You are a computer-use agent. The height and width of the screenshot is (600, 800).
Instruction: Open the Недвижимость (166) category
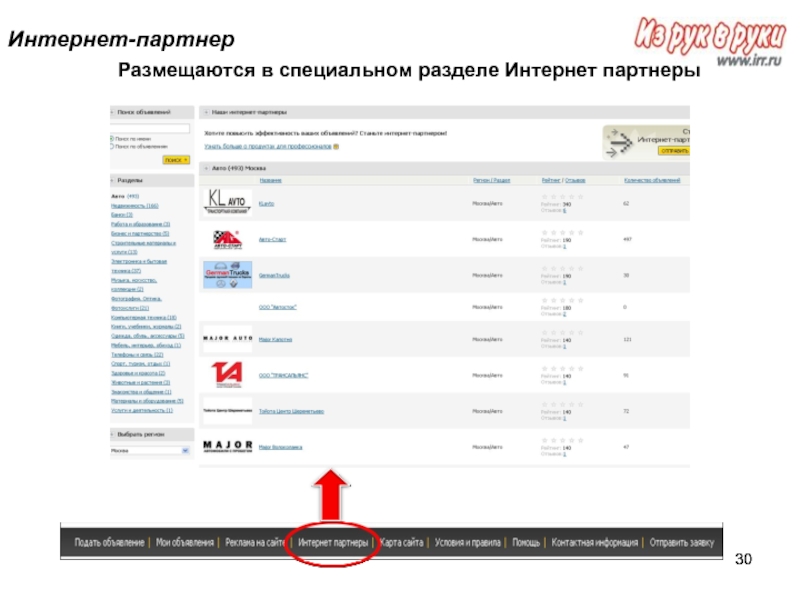[135, 206]
